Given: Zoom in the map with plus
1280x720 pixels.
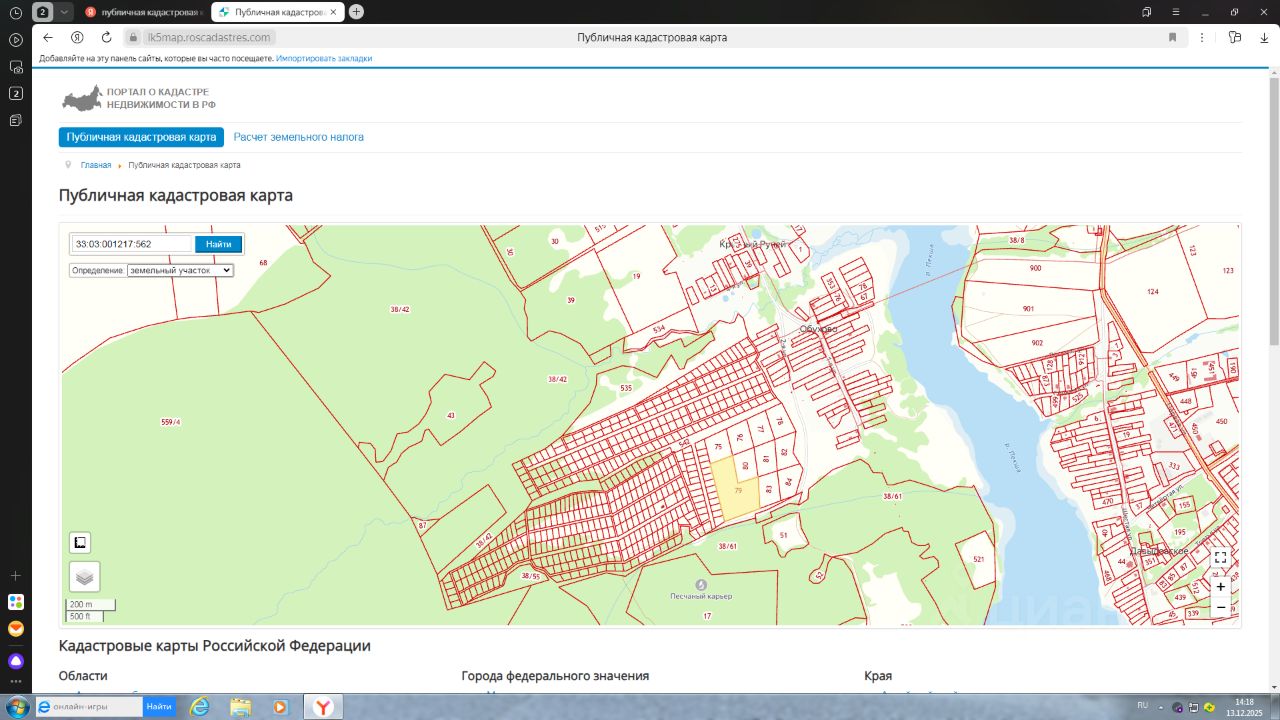Looking at the screenshot, I should 1221,587.
